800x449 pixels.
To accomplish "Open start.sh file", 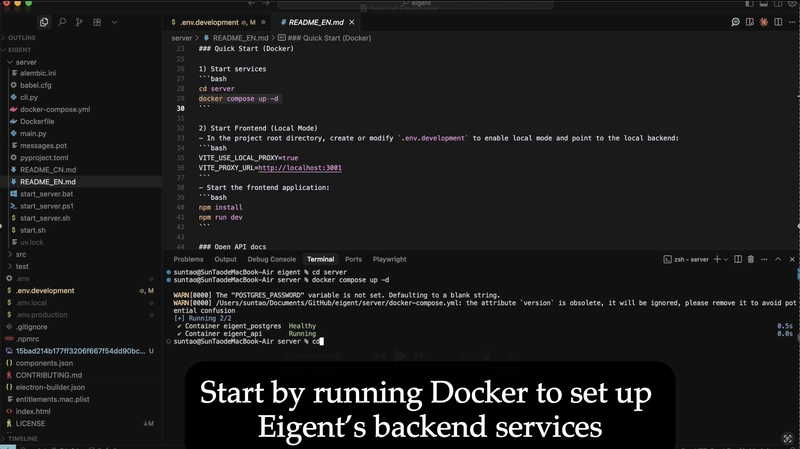I will click(x=33, y=230).
